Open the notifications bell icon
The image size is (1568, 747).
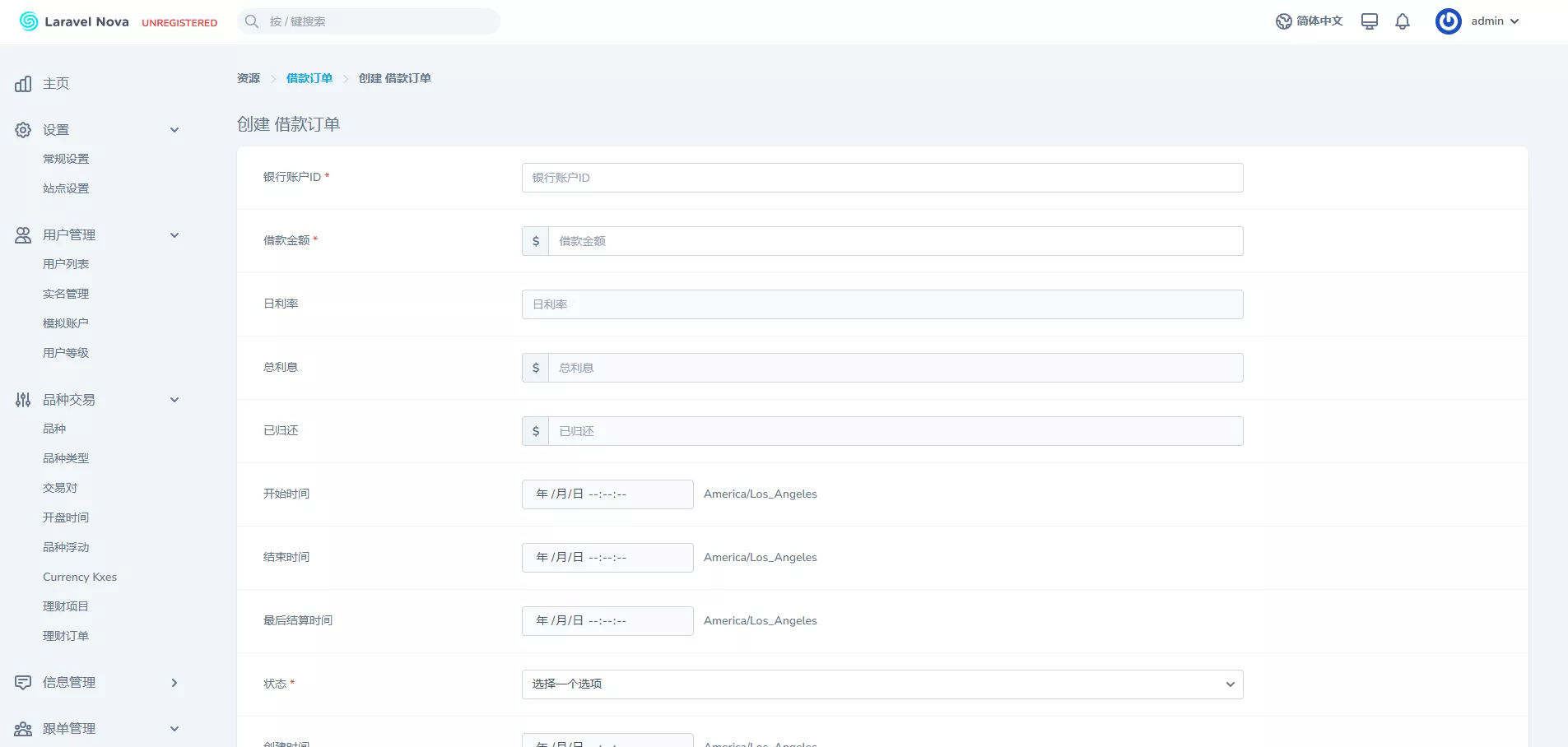(x=1403, y=21)
